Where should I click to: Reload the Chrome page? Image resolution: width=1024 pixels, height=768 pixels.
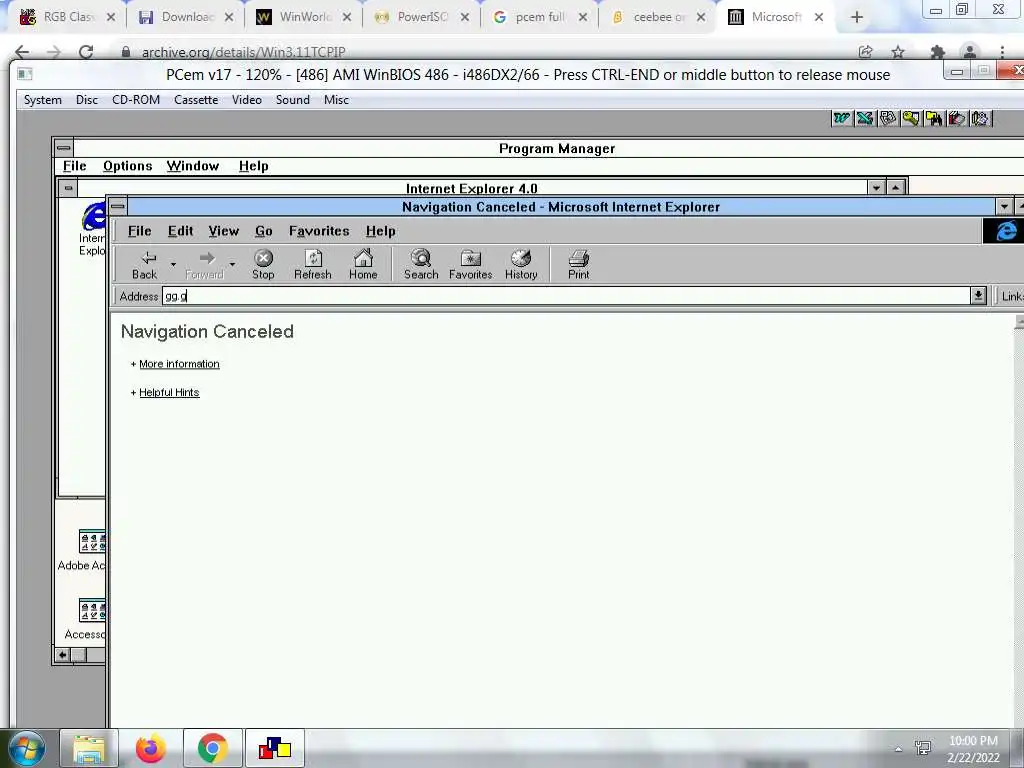pos(86,52)
